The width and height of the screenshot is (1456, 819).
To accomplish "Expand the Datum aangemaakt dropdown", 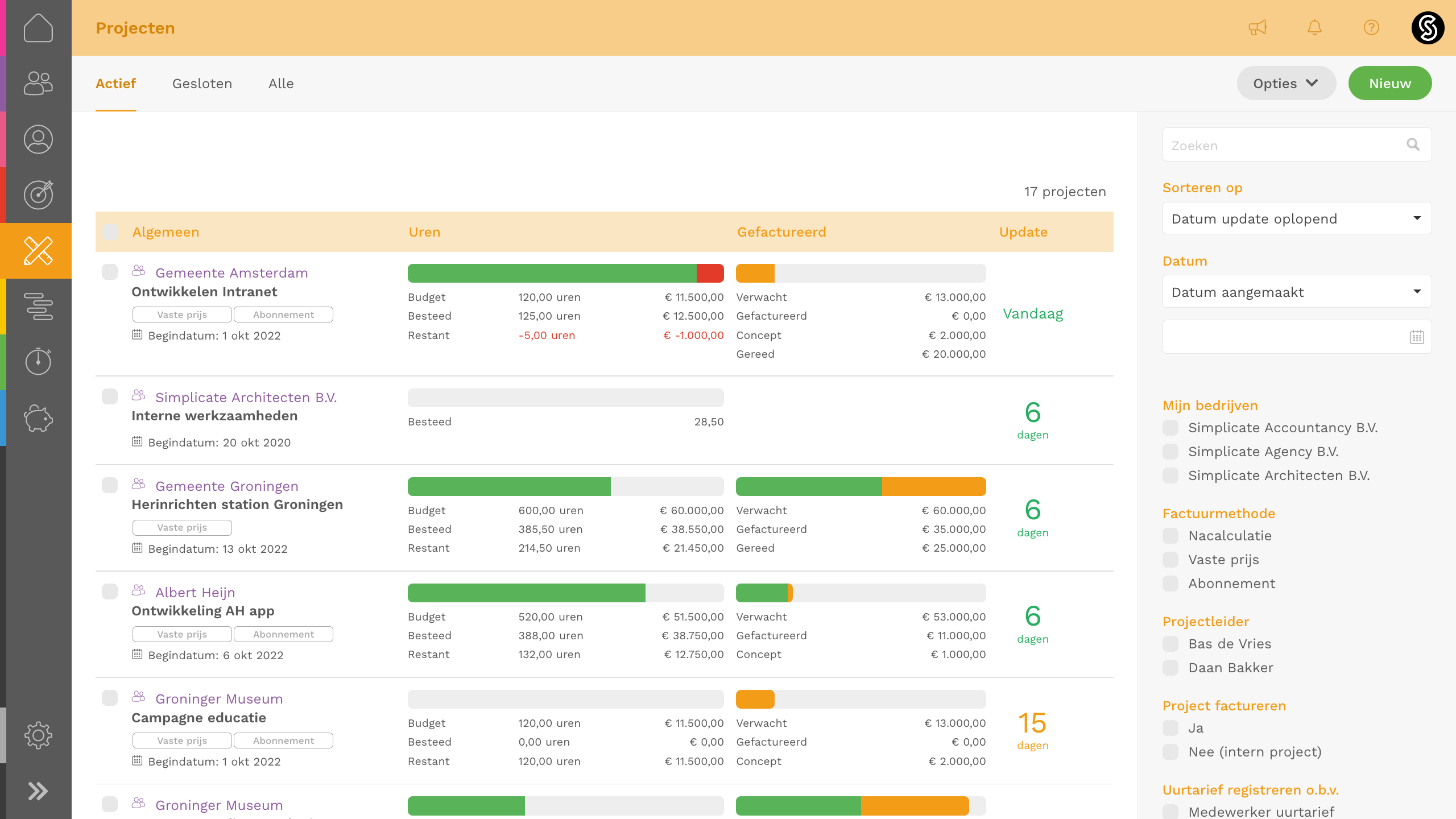I will (x=1297, y=291).
